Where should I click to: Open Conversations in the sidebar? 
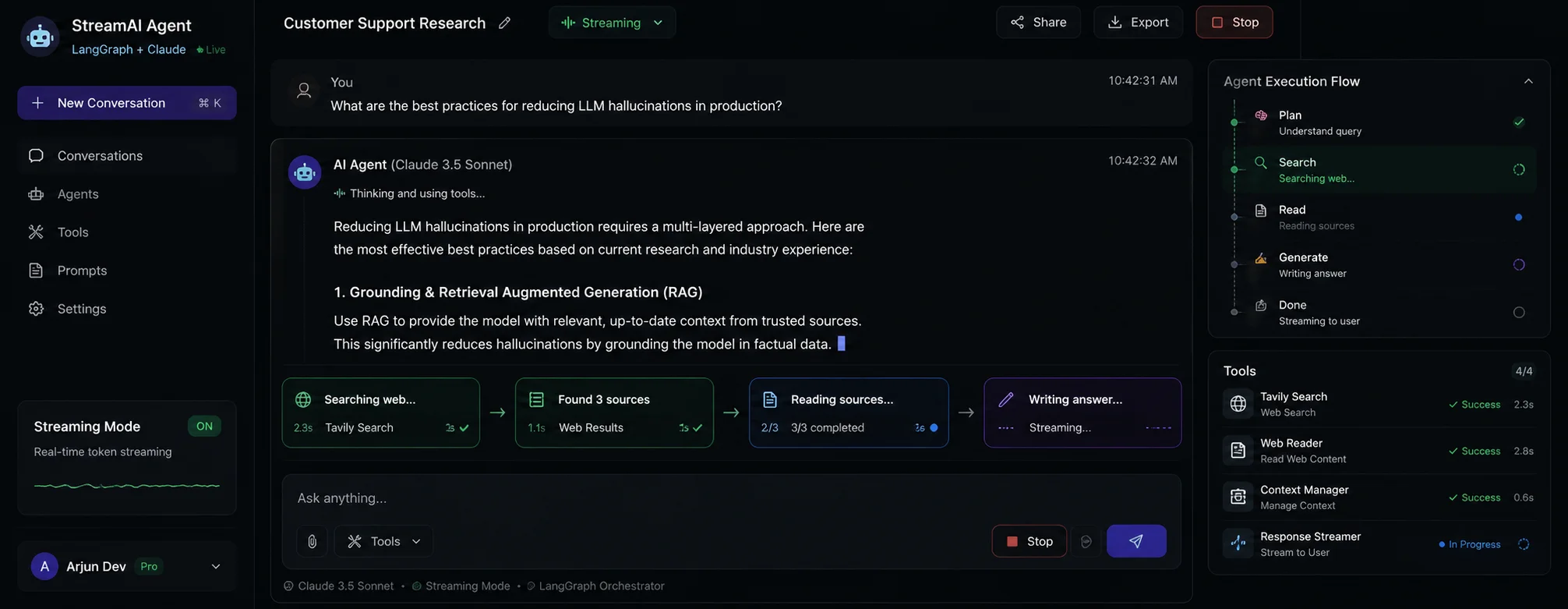point(127,156)
